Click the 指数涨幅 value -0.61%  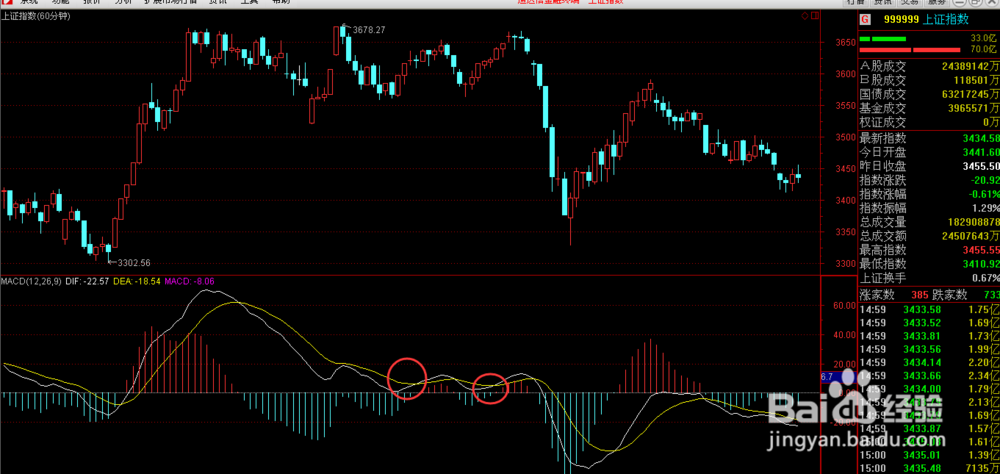(985, 194)
